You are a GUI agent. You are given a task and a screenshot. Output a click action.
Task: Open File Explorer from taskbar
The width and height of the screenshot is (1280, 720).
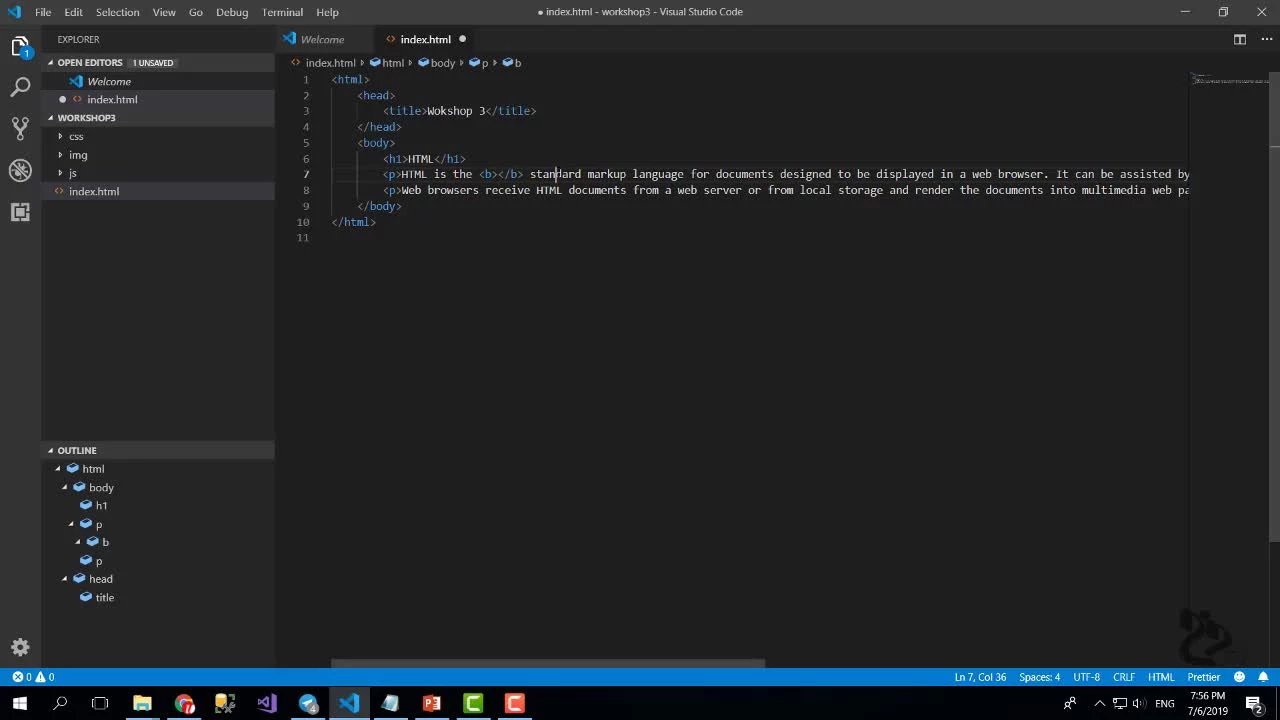pos(142,703)
